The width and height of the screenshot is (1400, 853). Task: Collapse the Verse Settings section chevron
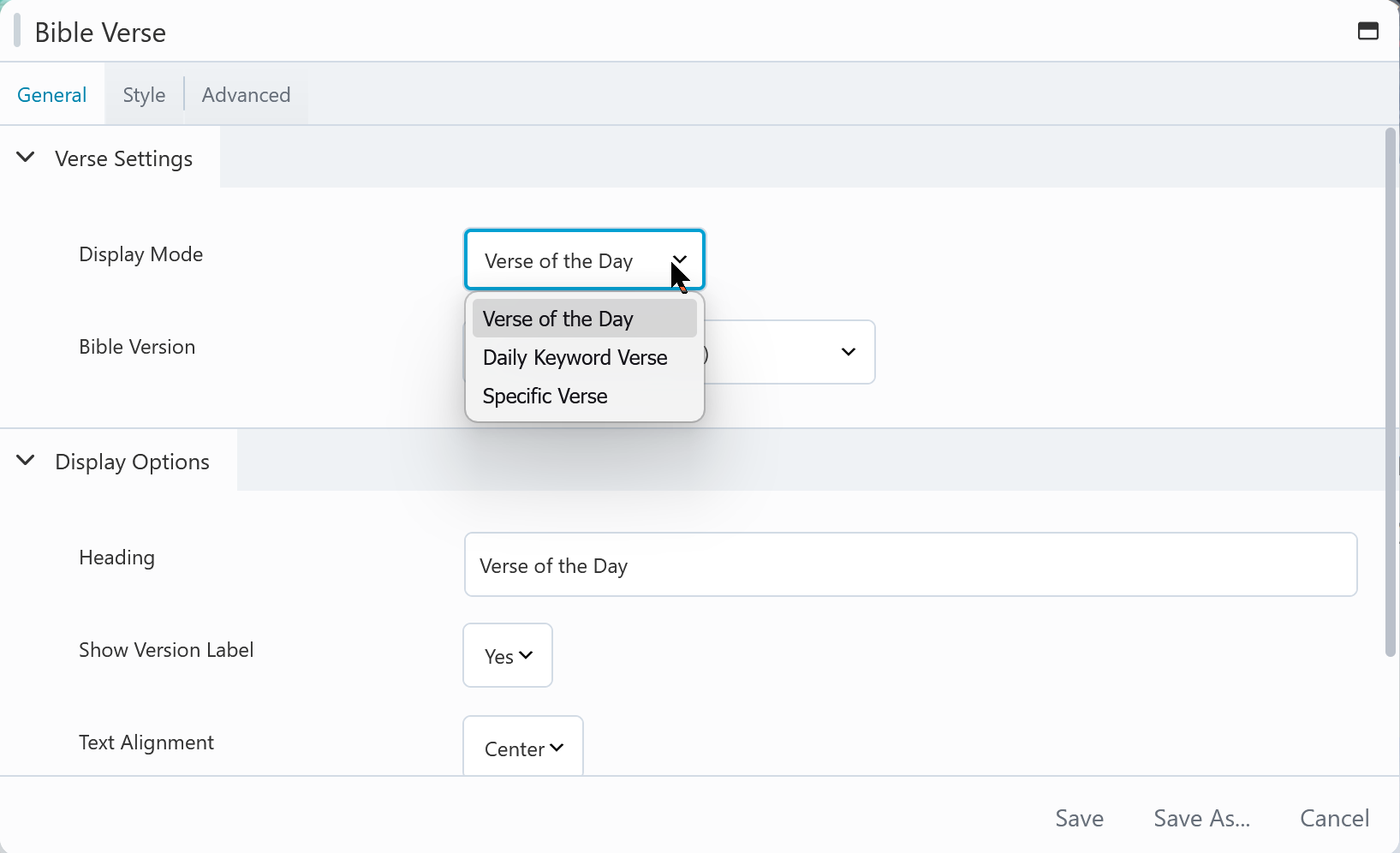(x=26, y=158)
